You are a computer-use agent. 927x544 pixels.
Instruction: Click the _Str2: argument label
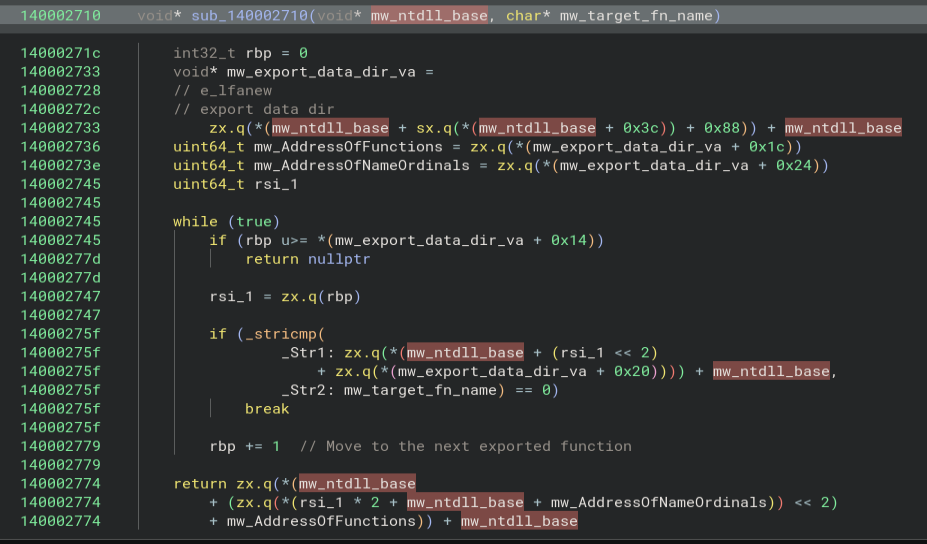coord(307,390)
